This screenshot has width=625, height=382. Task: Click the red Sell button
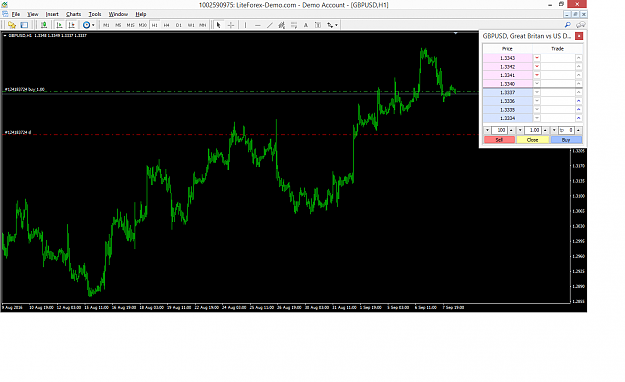coord(499,140)
